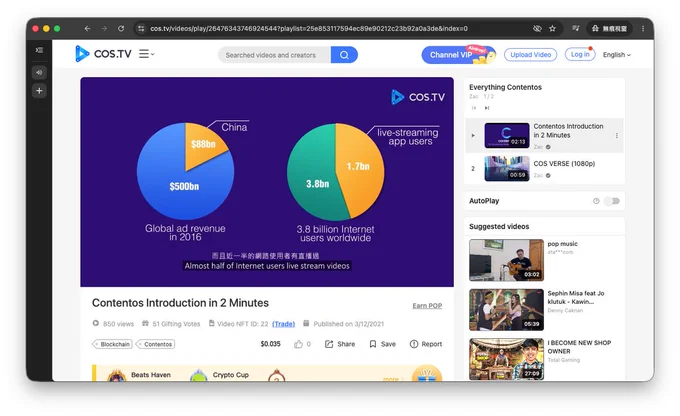This screenshot has width=680, height=416.
Task: Click the blue search magnifier button
Action: pyautogui.click(x=344, y=55)
